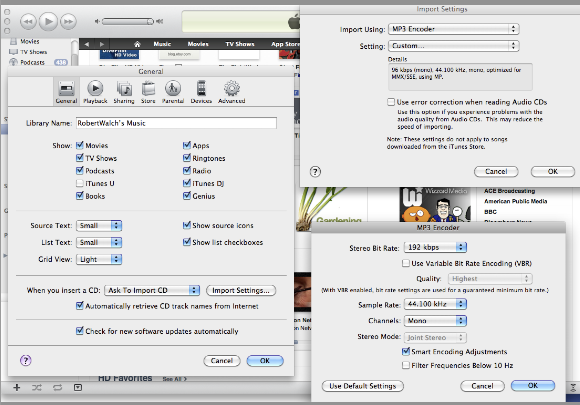Click the show artwork viewer icon
580x405 pixels.
pyautogui.click(x=78, y=387)
